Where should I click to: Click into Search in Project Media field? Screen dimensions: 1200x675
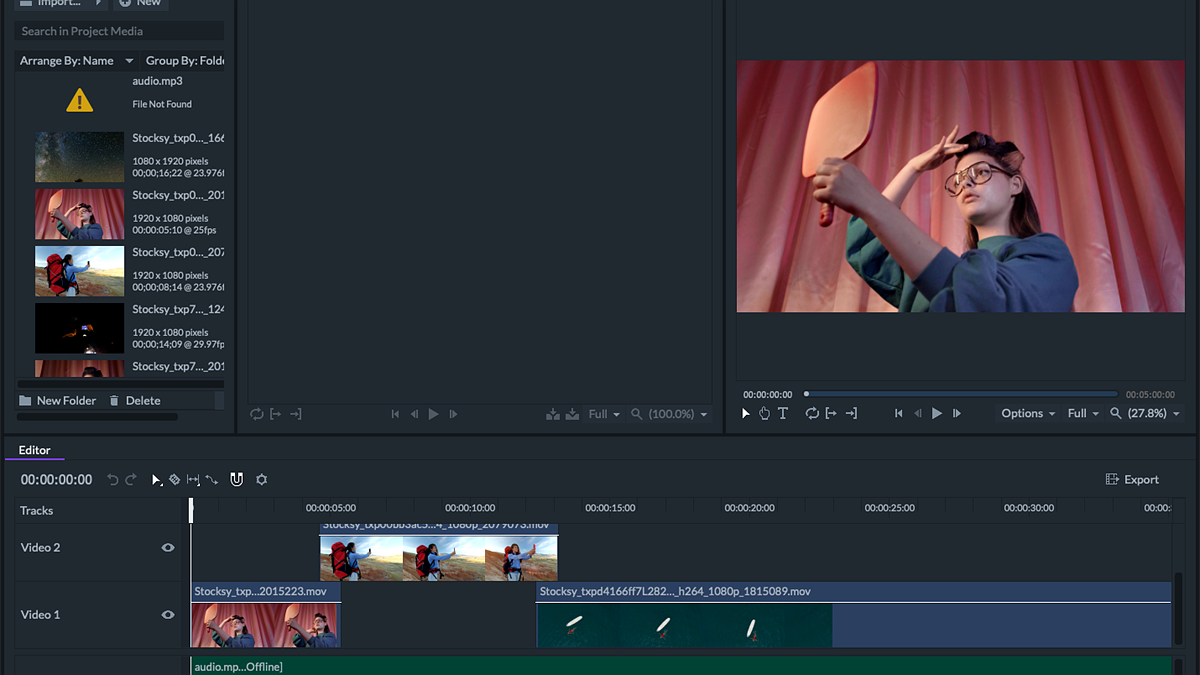[x=120, y=31]
